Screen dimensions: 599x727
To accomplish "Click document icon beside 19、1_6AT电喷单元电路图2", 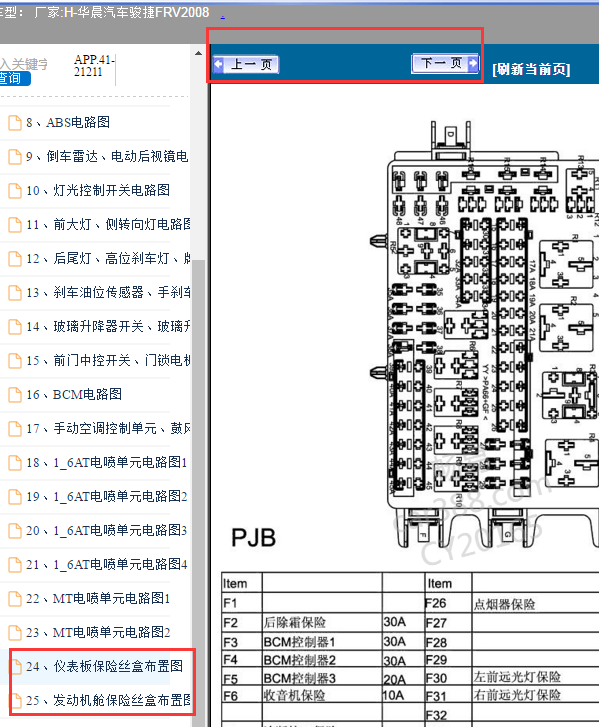I will coord(15,497).
